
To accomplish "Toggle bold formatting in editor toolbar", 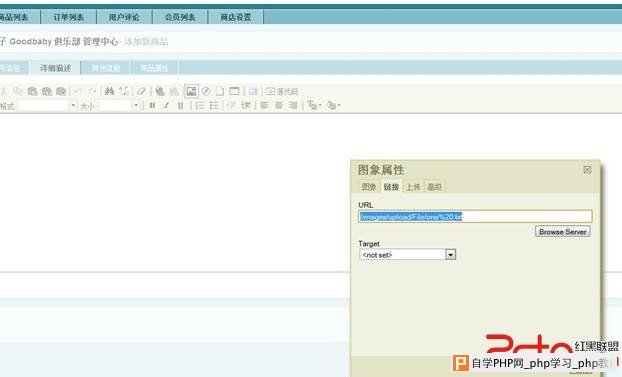I will point(152,106).
